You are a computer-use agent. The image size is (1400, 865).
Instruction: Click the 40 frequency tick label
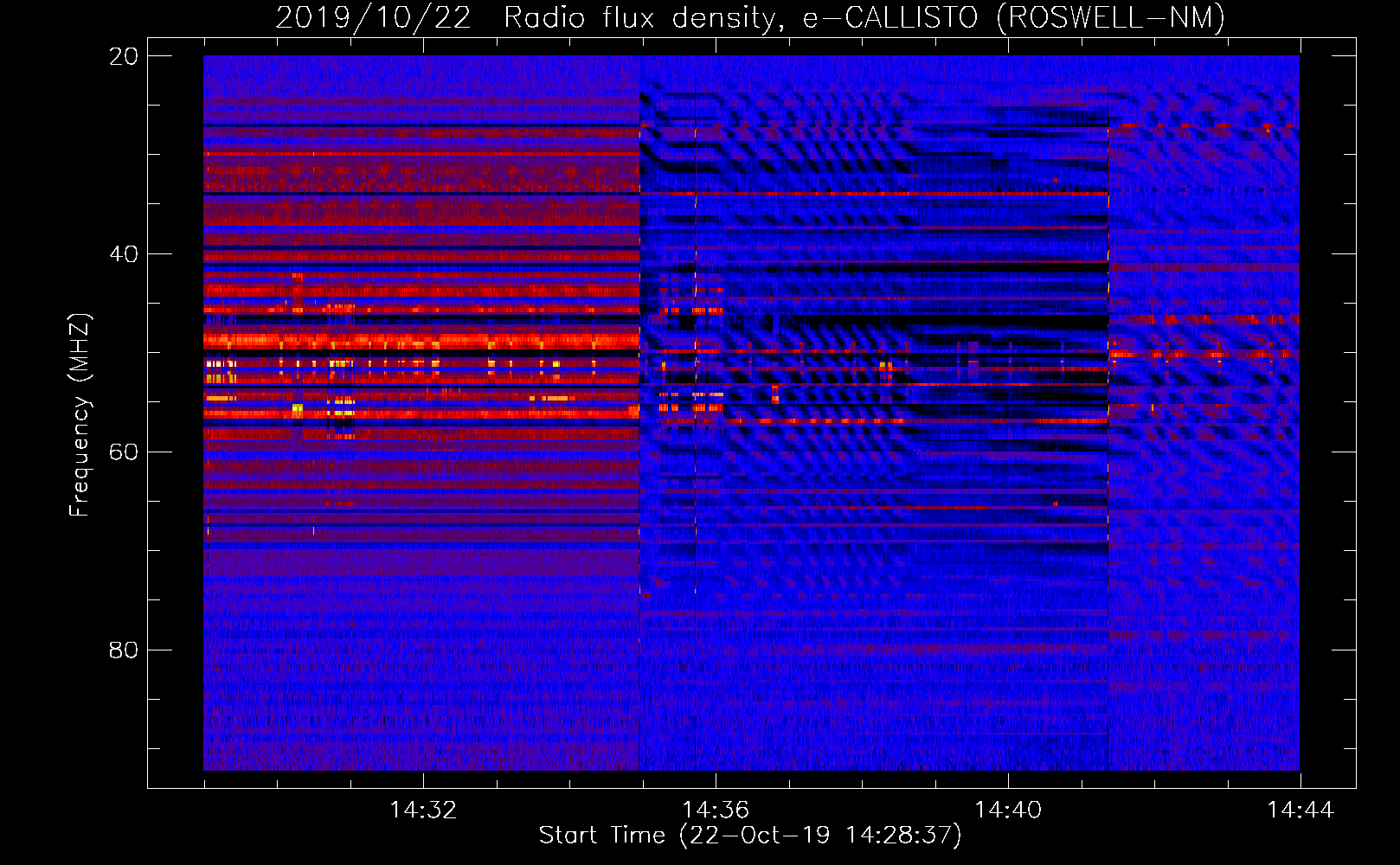(124, 254)
